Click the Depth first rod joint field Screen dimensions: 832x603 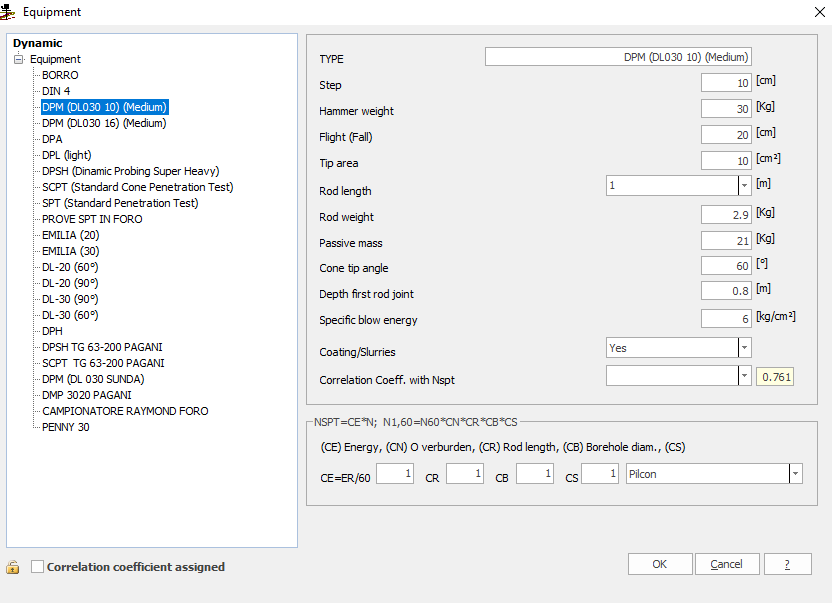[726, 291]
